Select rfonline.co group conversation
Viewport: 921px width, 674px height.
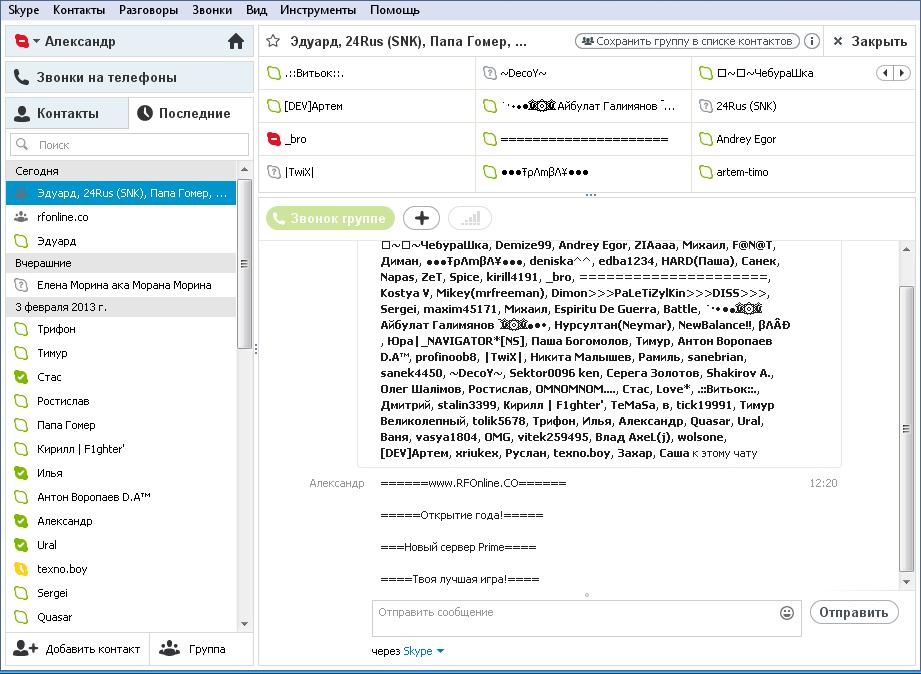121,217
